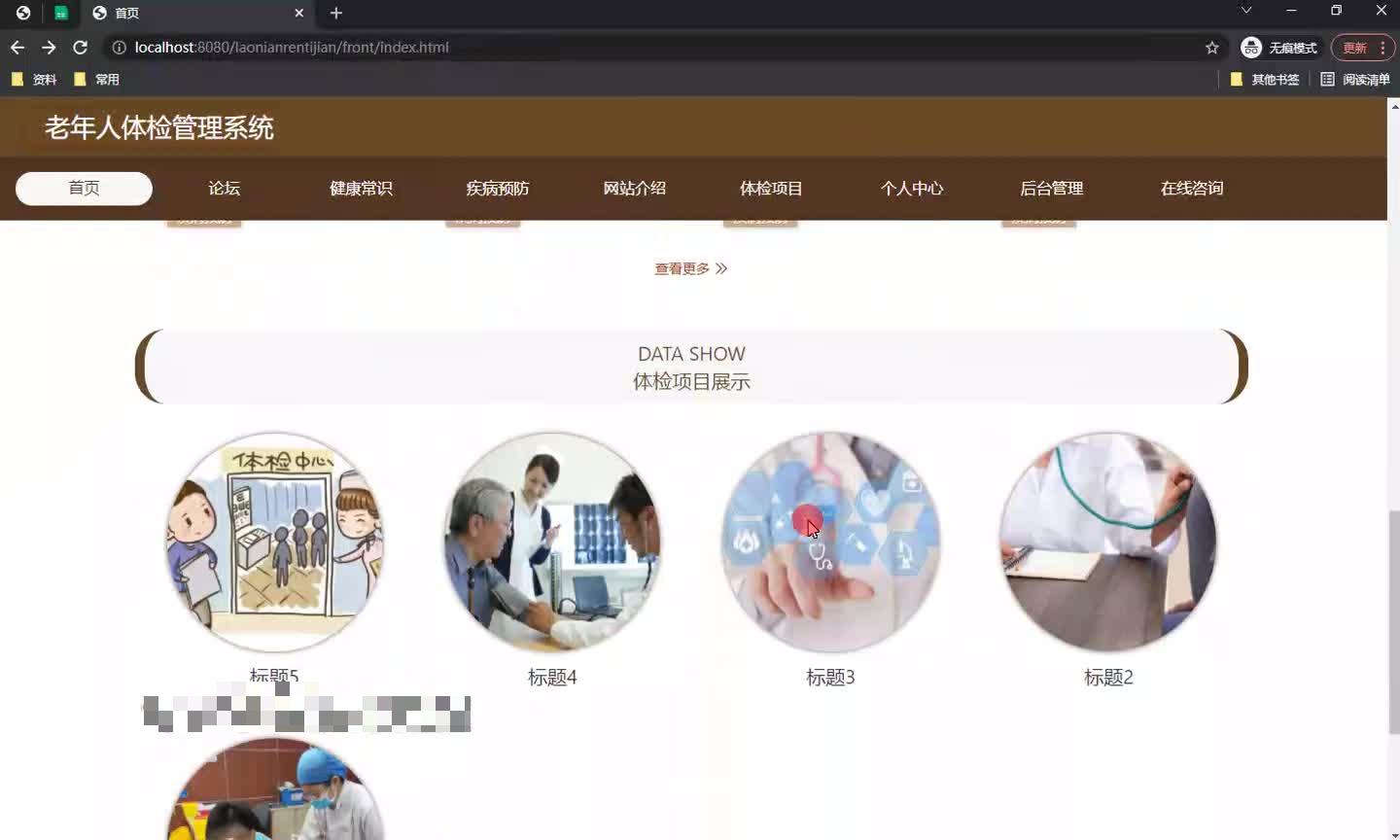The height and width of the screenshot is (840, 1400).
Task: Click the 标题2 item title
Action: [x=1108, y=678]
